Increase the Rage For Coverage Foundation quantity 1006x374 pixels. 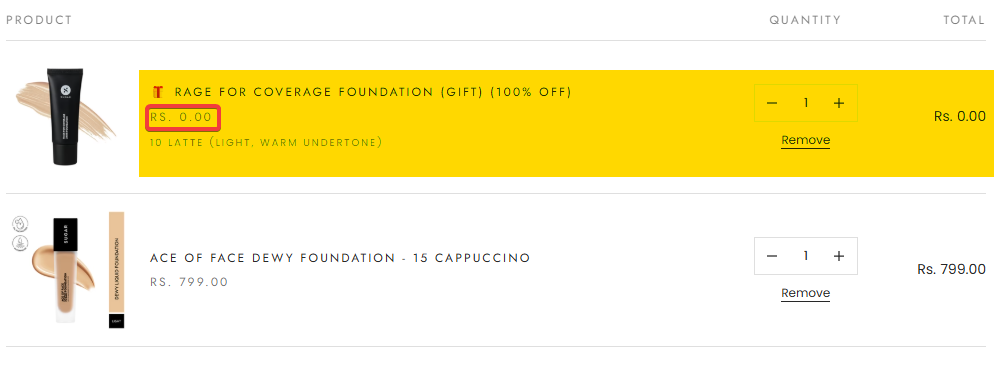point(839,103)
